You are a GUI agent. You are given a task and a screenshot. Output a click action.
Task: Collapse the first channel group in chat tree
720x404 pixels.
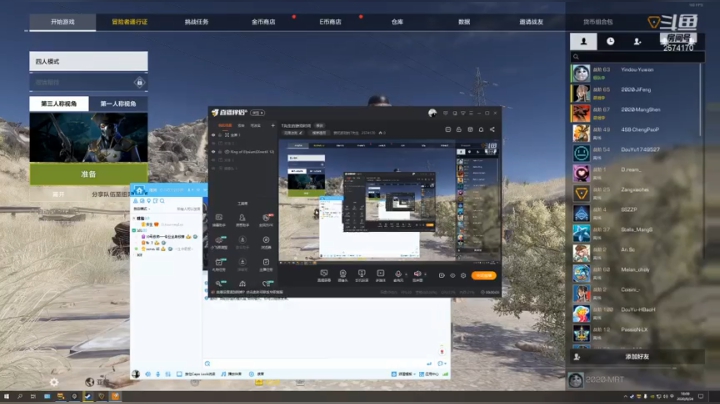tap(134, 219)
